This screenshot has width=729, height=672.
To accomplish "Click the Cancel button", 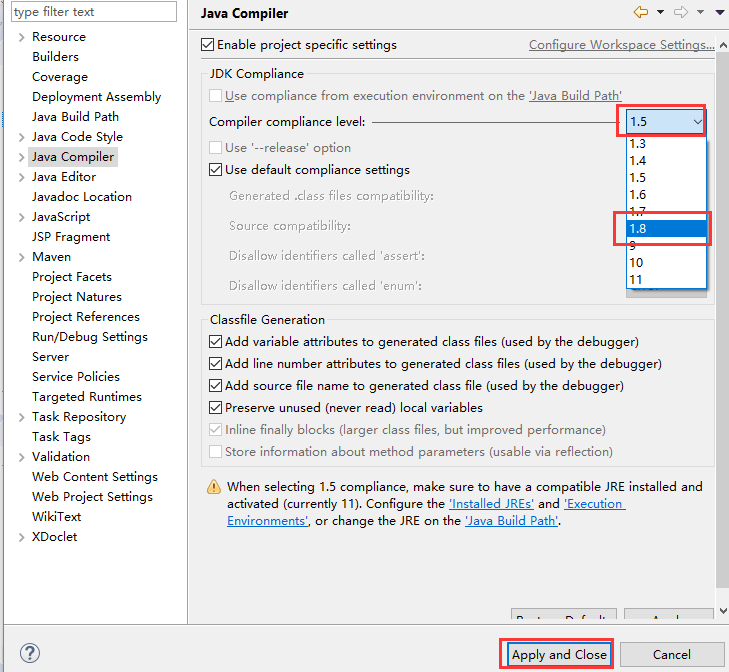I will 672,654.
